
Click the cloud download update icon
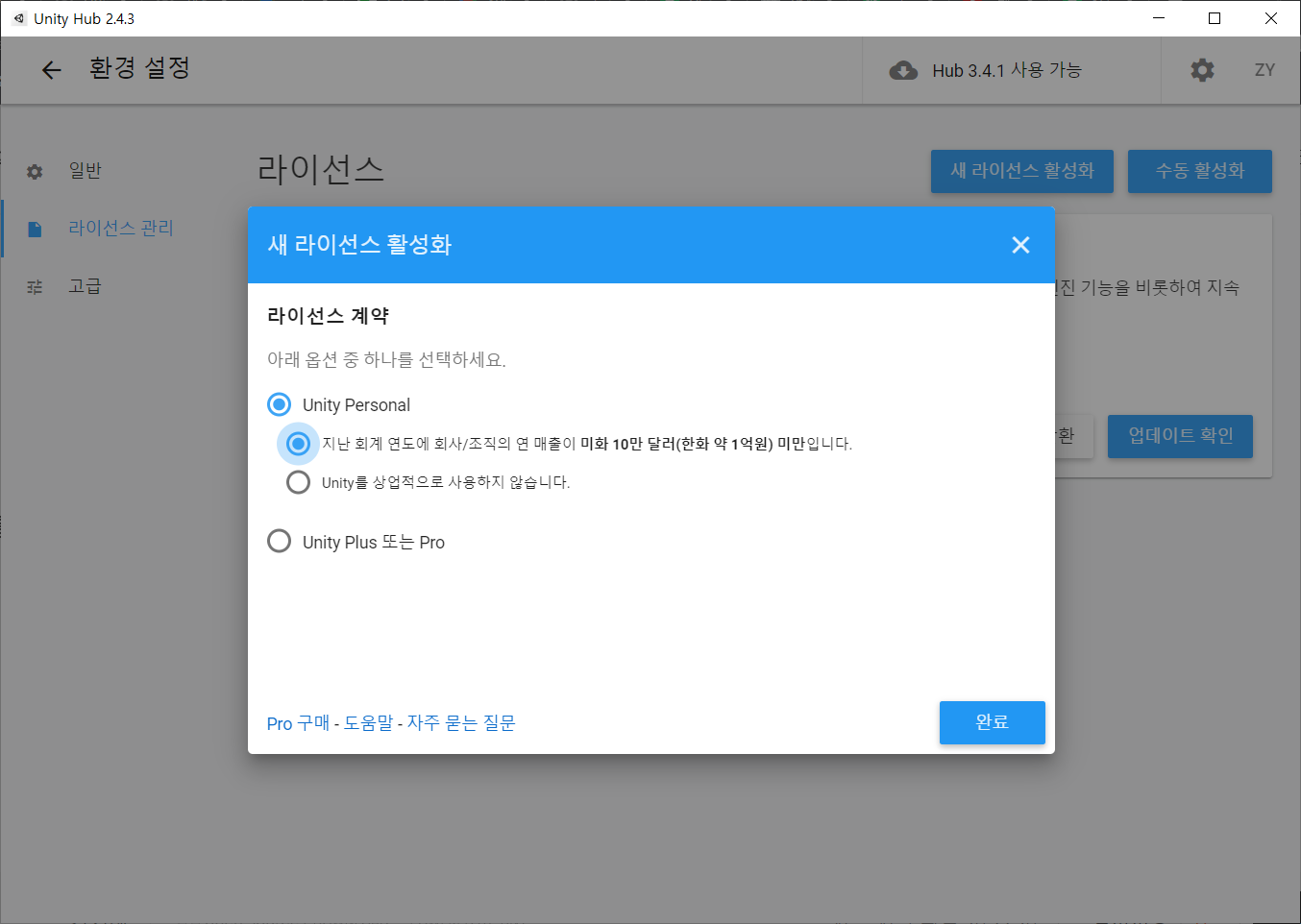tap(903, 70)
